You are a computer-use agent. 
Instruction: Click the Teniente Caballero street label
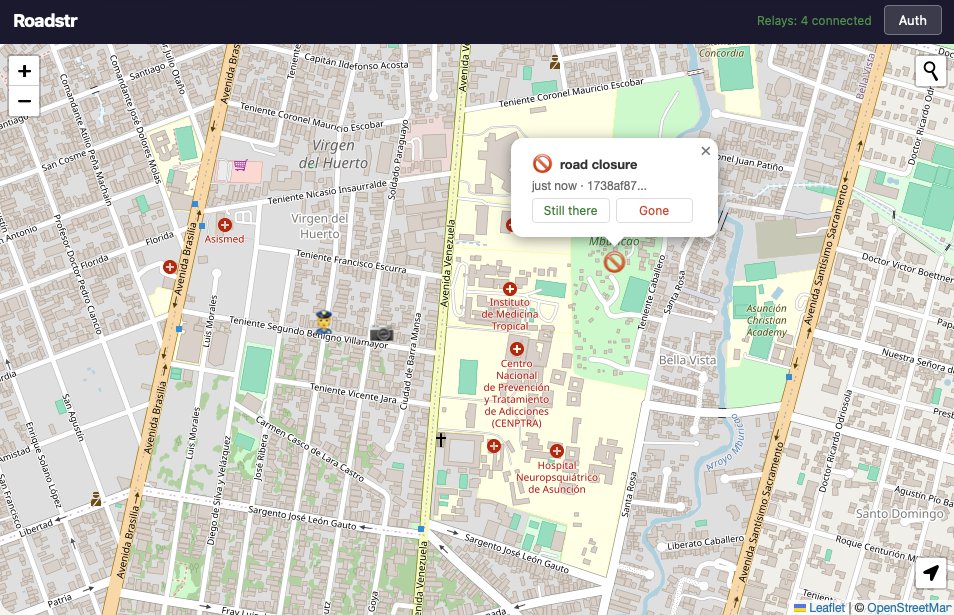point(652,292)
